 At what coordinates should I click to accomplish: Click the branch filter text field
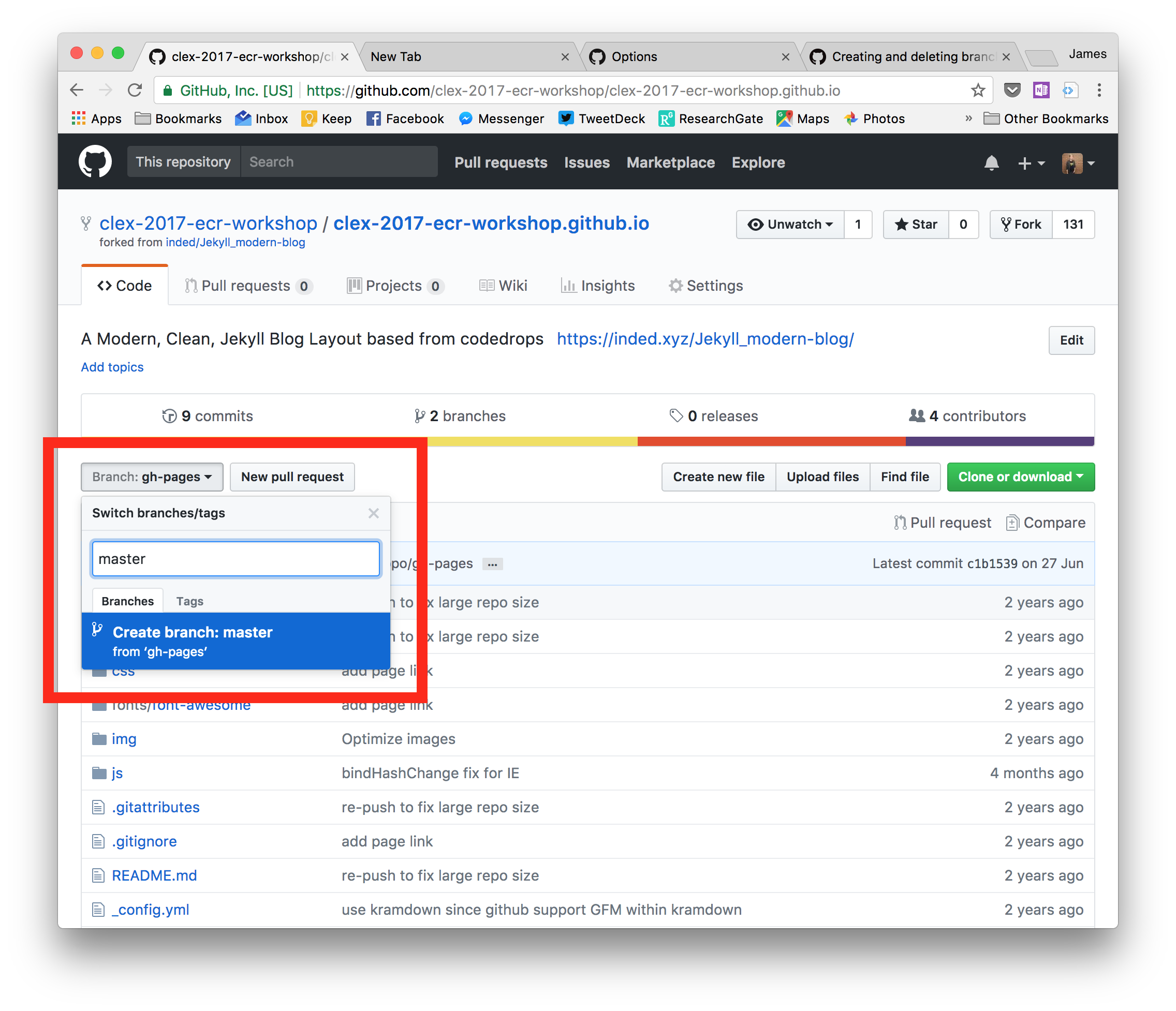pos(236,559)
